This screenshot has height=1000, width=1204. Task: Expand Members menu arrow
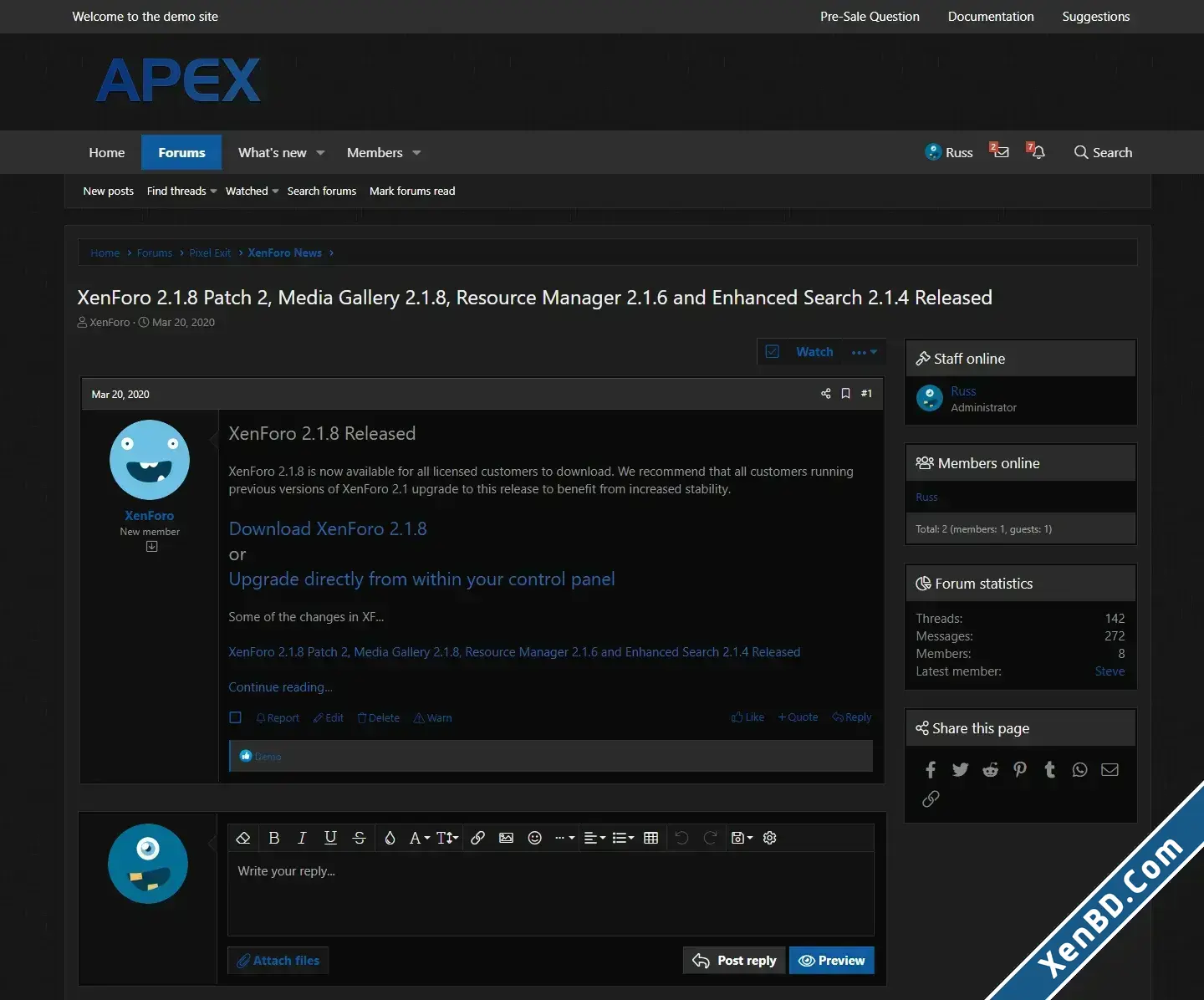tap(416, 153)
